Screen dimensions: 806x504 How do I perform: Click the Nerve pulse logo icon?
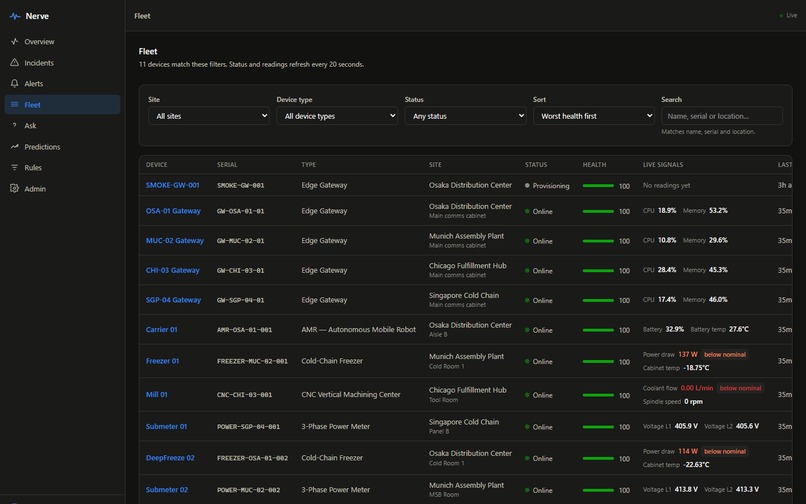[x=15, y=16]
